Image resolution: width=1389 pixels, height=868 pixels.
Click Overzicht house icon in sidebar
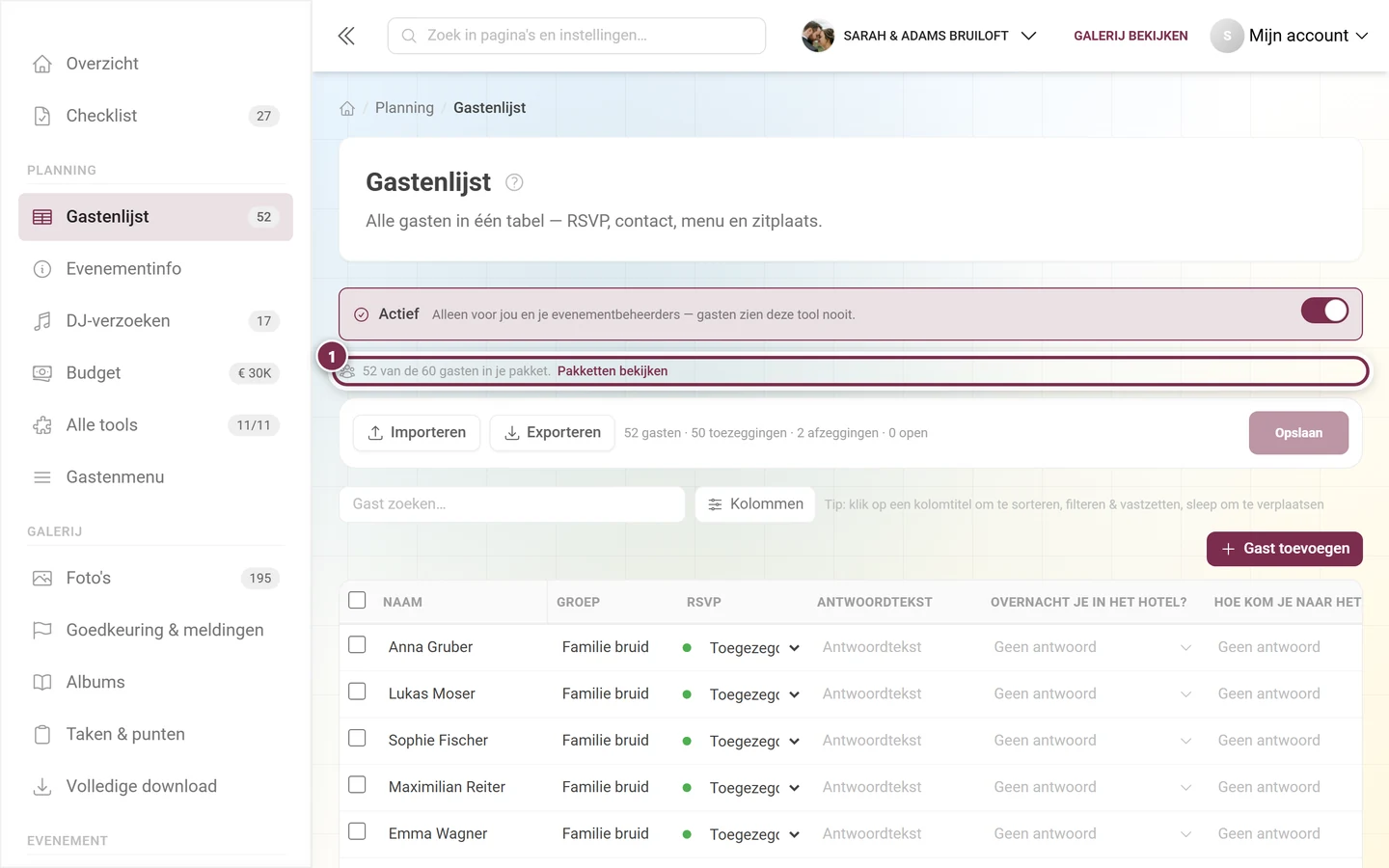click(42, 64)
